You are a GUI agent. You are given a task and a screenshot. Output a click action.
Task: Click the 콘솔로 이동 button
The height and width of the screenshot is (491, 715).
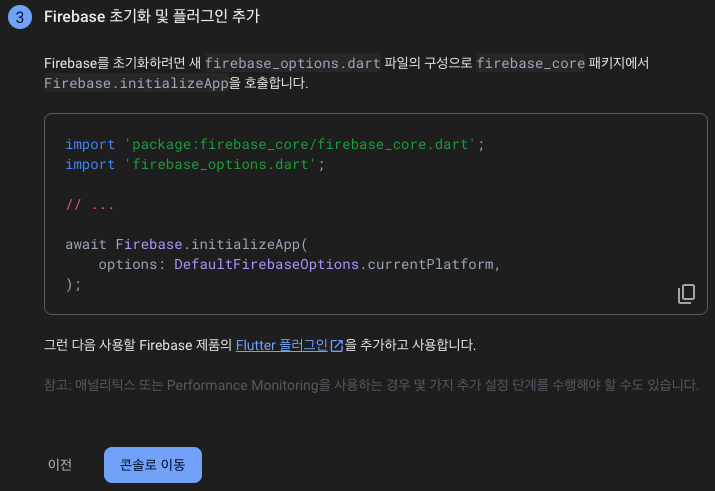(153, 465)
